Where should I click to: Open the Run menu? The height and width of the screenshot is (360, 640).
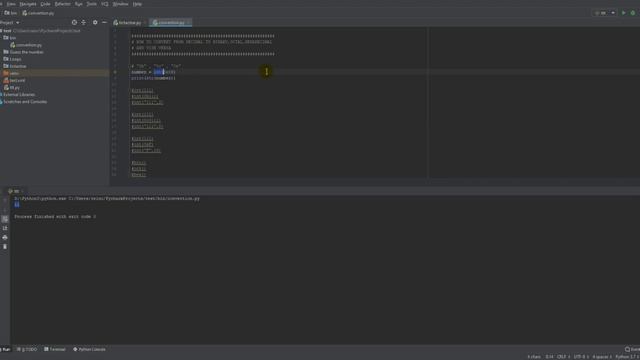click(x=78, y=4)
